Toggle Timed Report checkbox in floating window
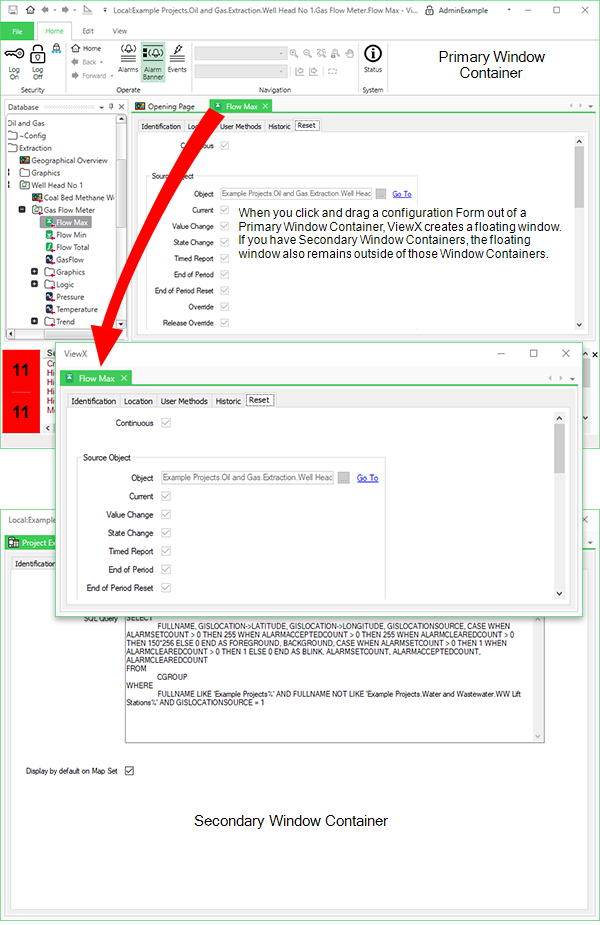Image resolution: width=600 pixels, height=925 pixels. click(166, 551)
